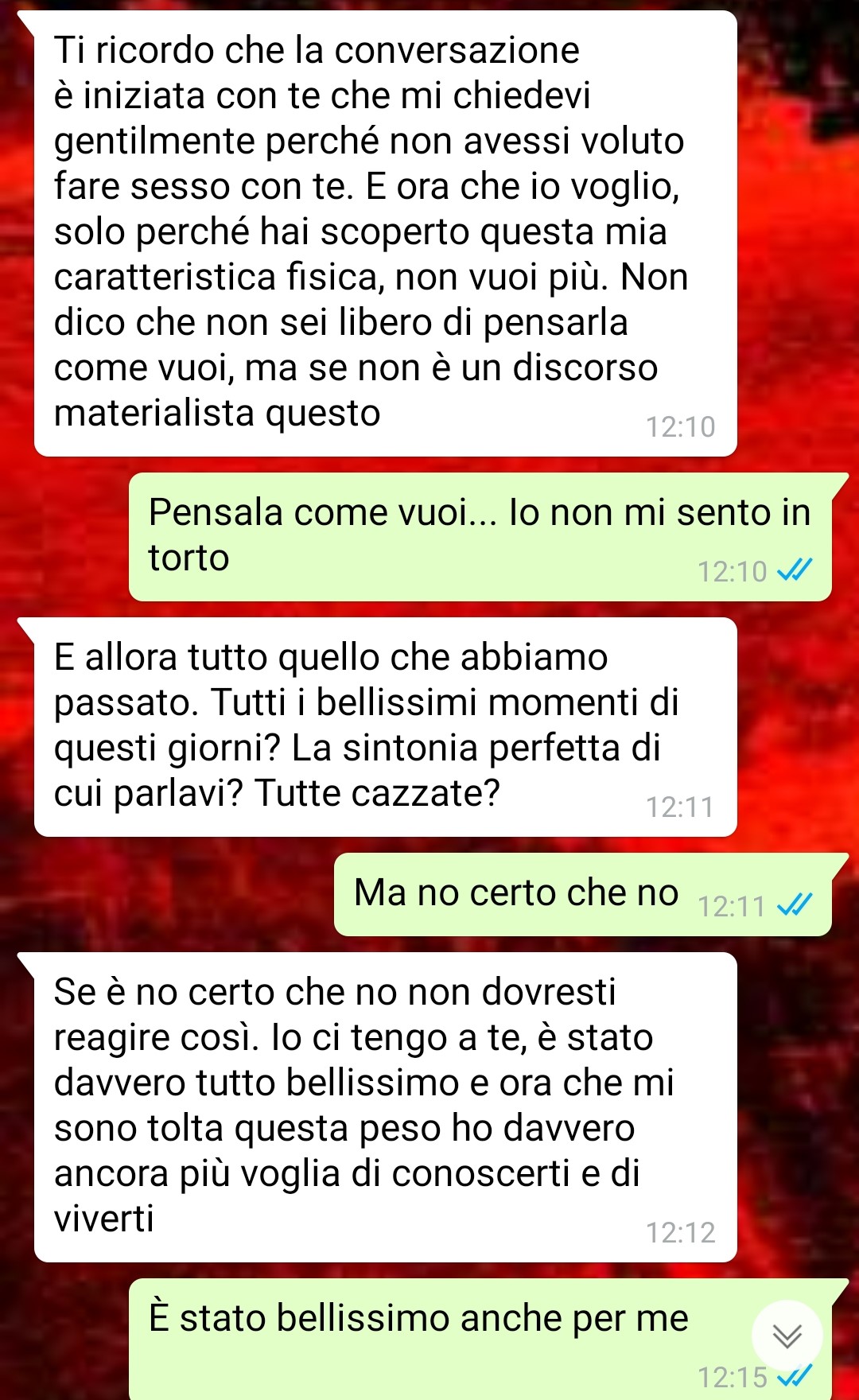
Task: Tap the 12:15 timestamp on the last message
Action: [x=732, y=1377]
